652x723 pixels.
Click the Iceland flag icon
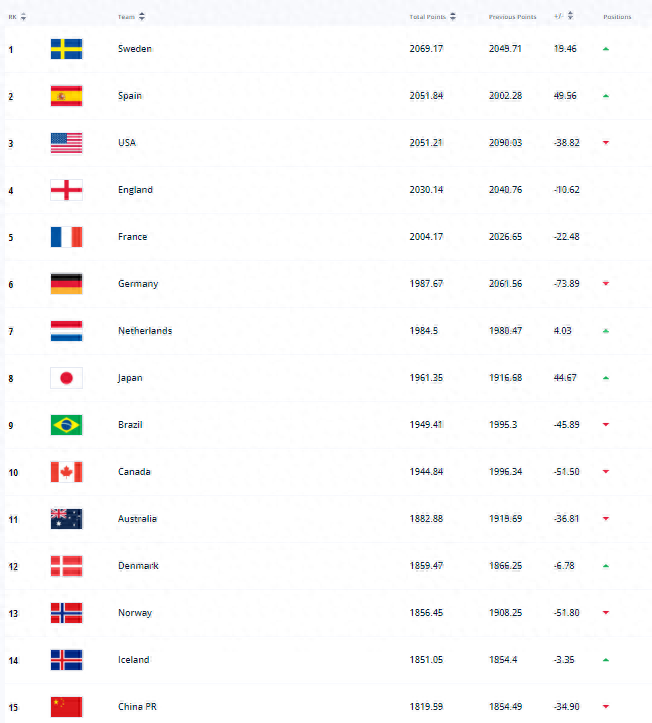(66, 660)
